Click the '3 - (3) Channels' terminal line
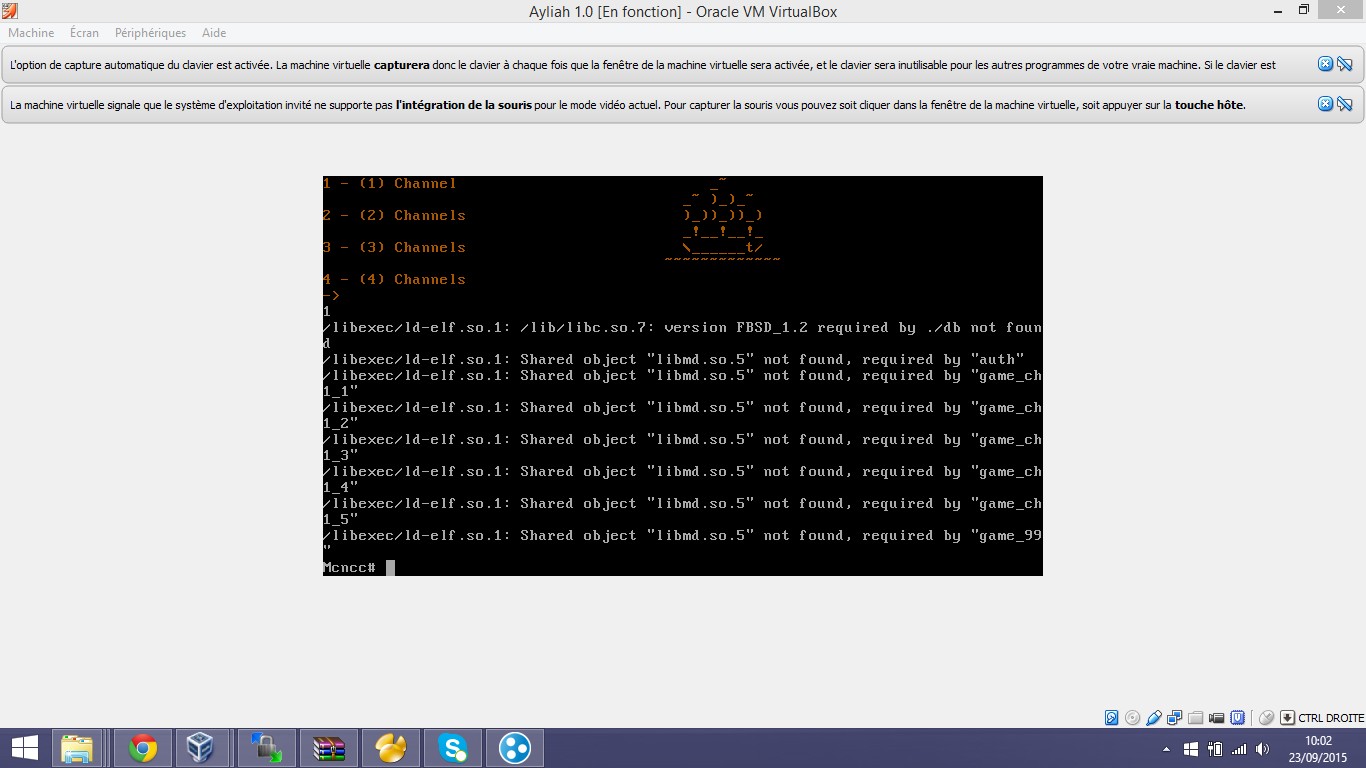The height and width of the screenshot is (768, 1366). (x=394, y=248)
